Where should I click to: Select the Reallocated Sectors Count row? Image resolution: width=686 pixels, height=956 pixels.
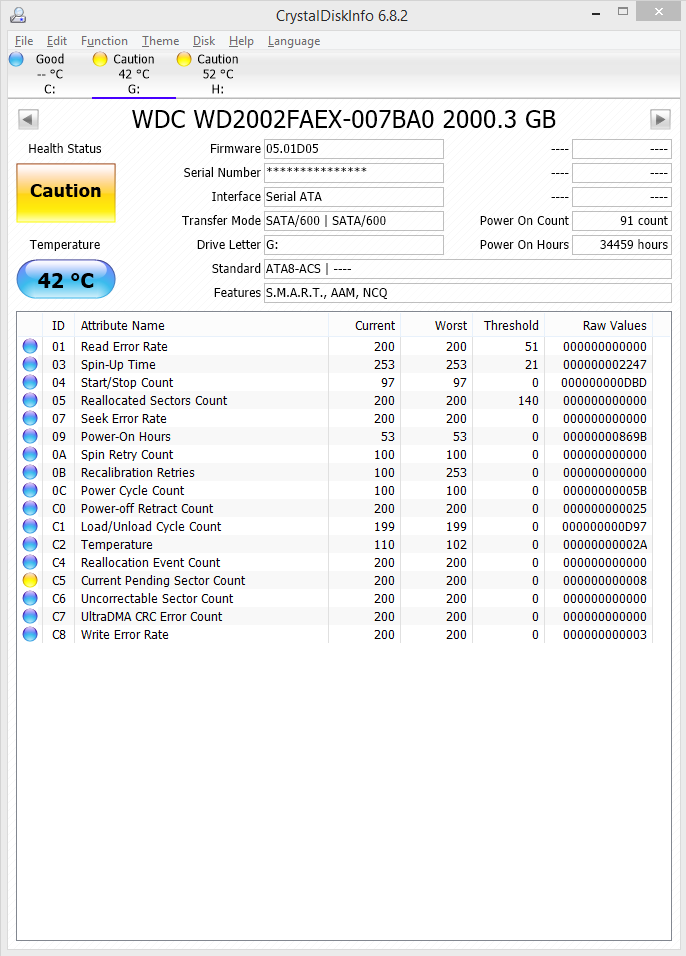click(154, 401)
